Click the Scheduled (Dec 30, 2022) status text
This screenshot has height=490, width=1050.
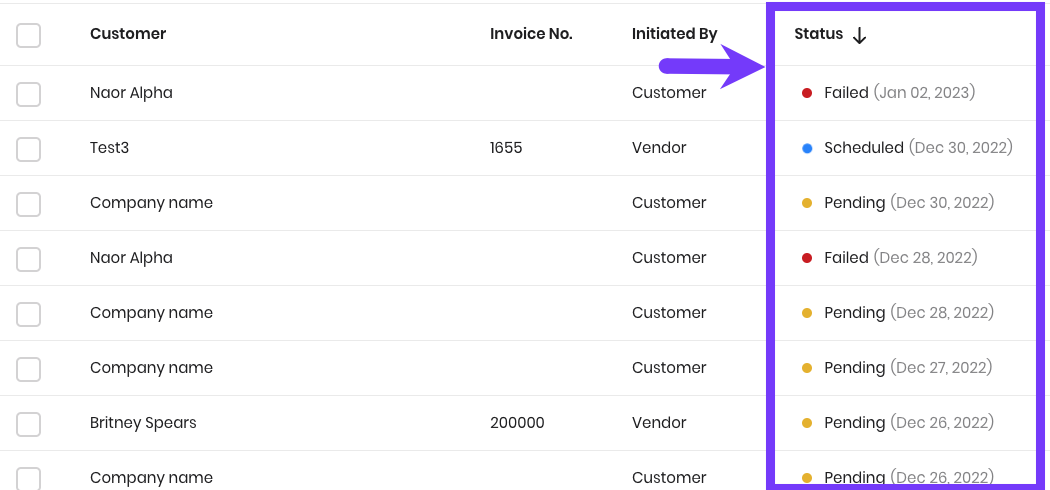[918, 147]
